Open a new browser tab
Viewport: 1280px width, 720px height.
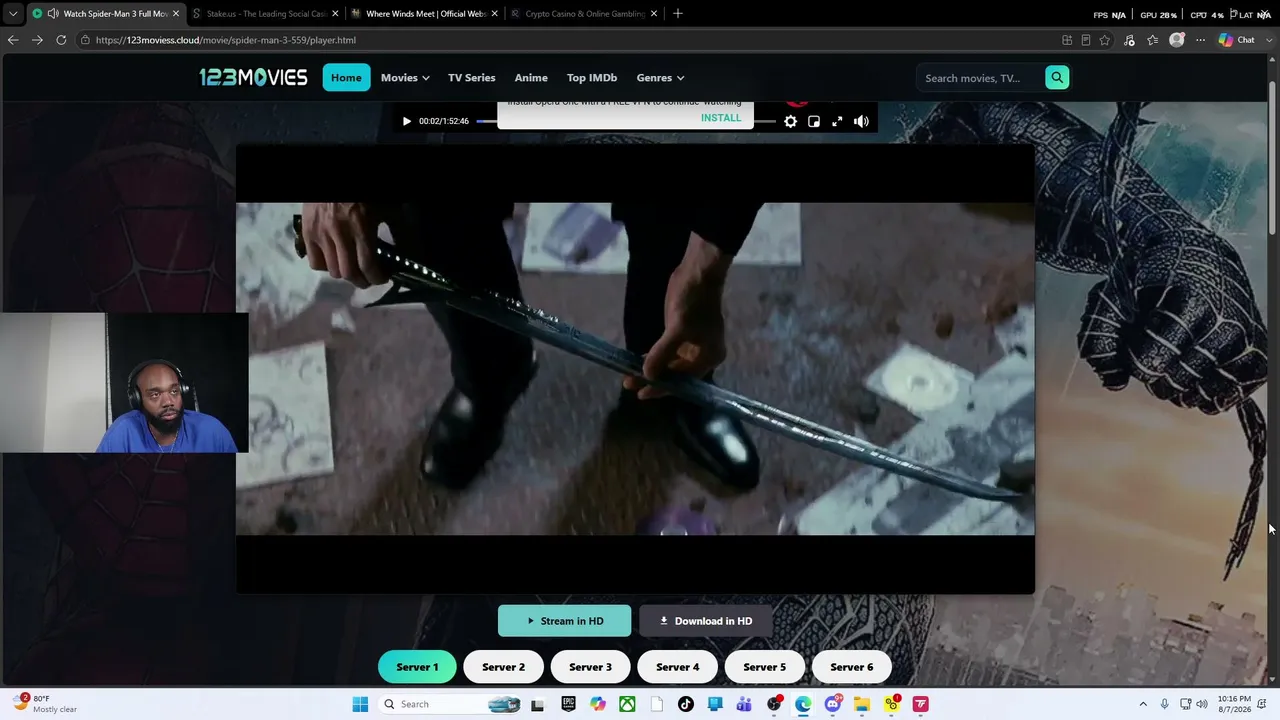[x=678, y=14]
